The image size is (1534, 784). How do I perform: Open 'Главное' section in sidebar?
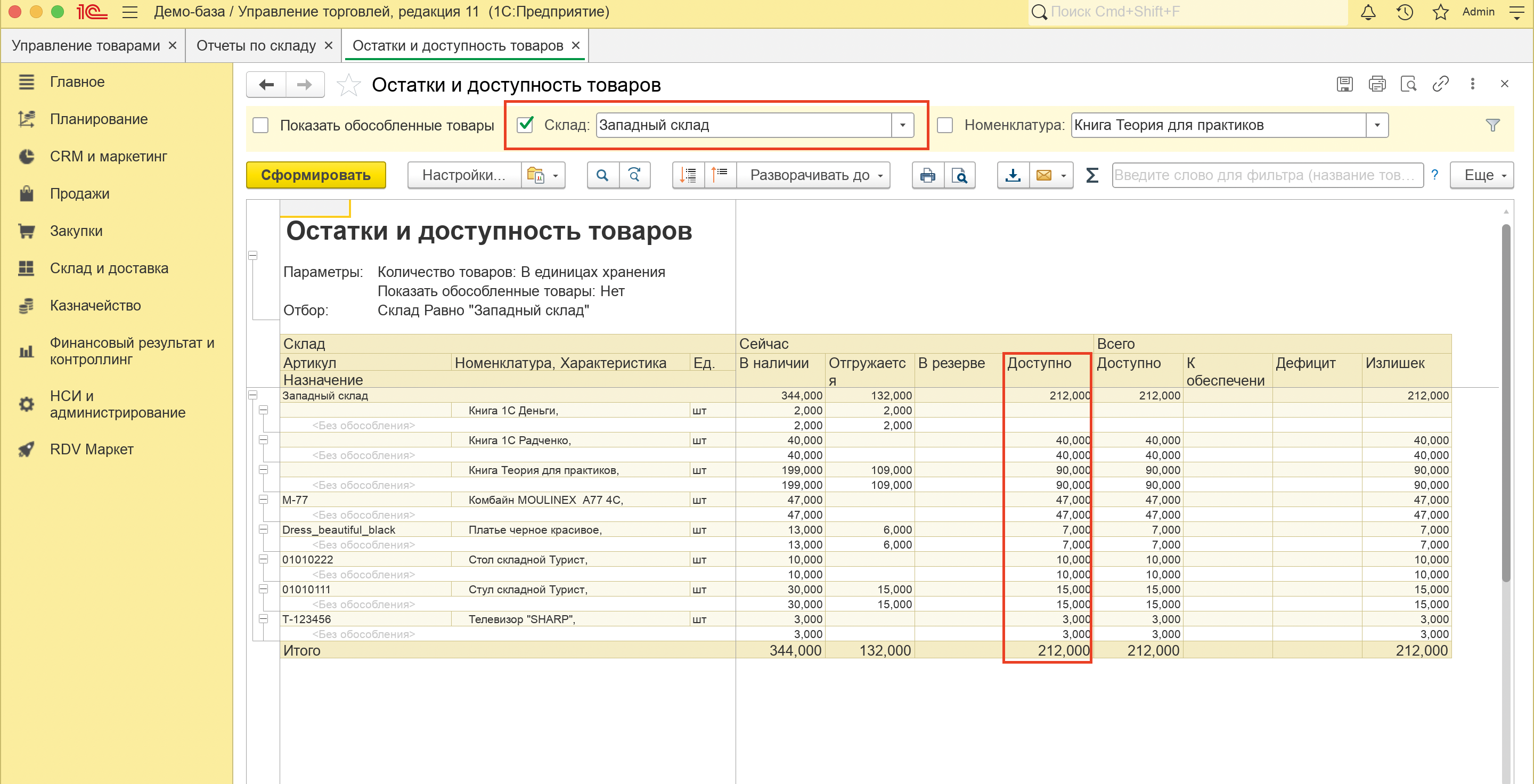(x=77, y=81)
